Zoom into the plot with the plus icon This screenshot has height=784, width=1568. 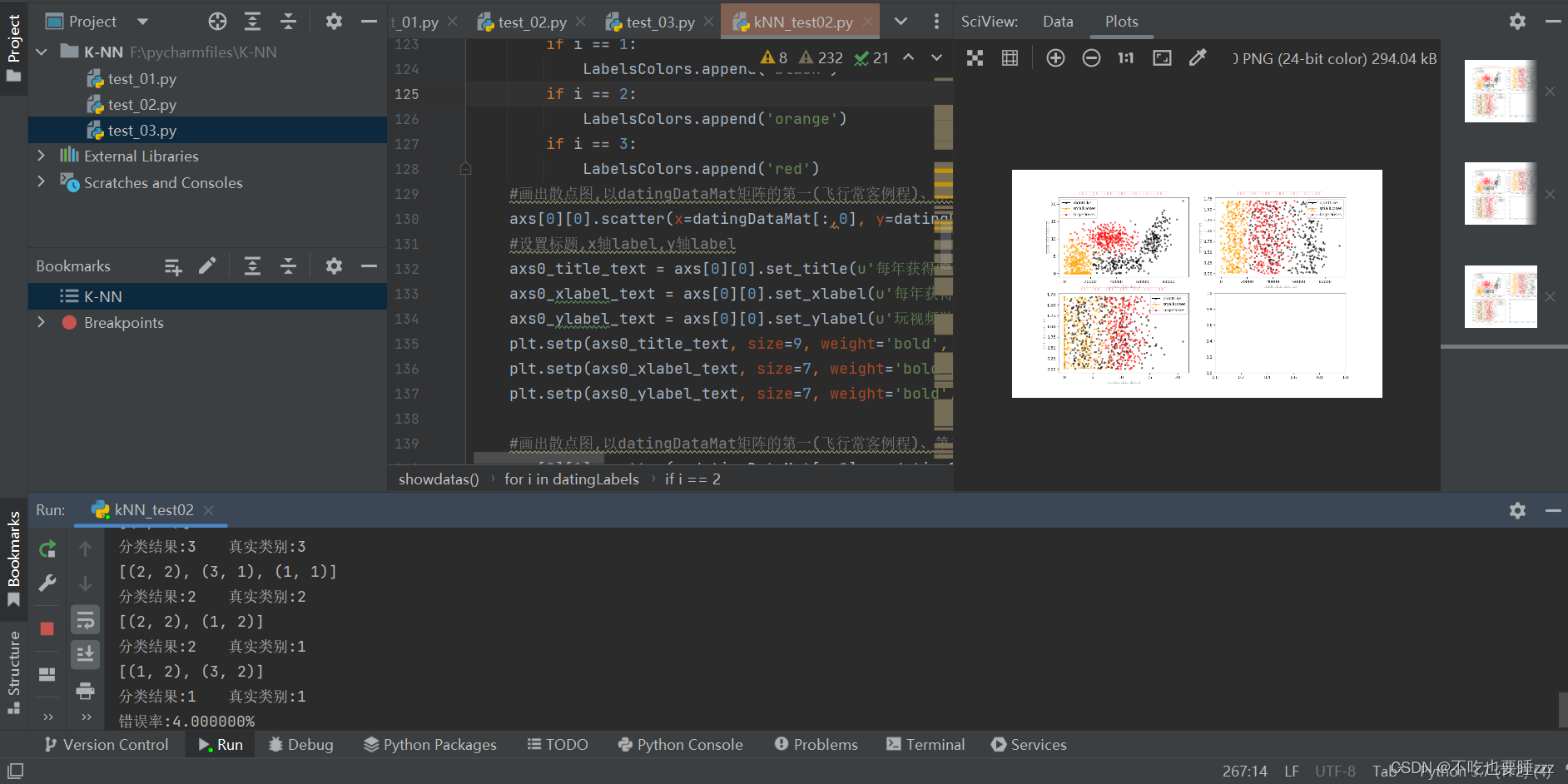1055,57
